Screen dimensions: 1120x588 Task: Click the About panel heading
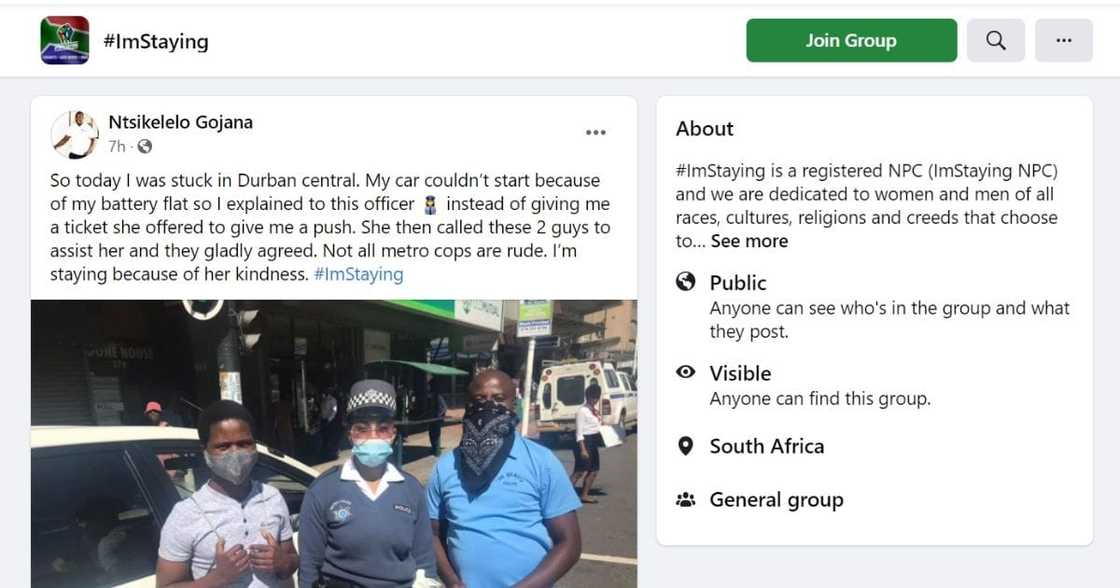point(705,128)
